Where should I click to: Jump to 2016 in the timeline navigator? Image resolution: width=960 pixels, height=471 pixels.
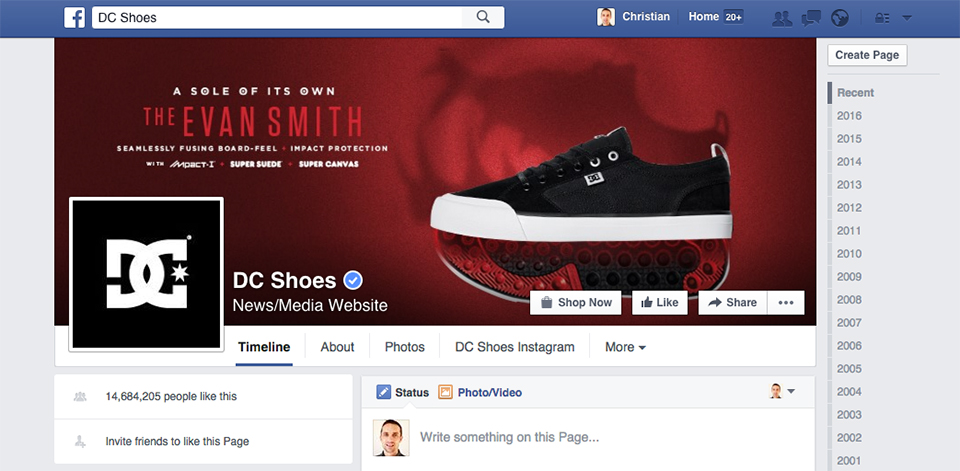[849, 116]
